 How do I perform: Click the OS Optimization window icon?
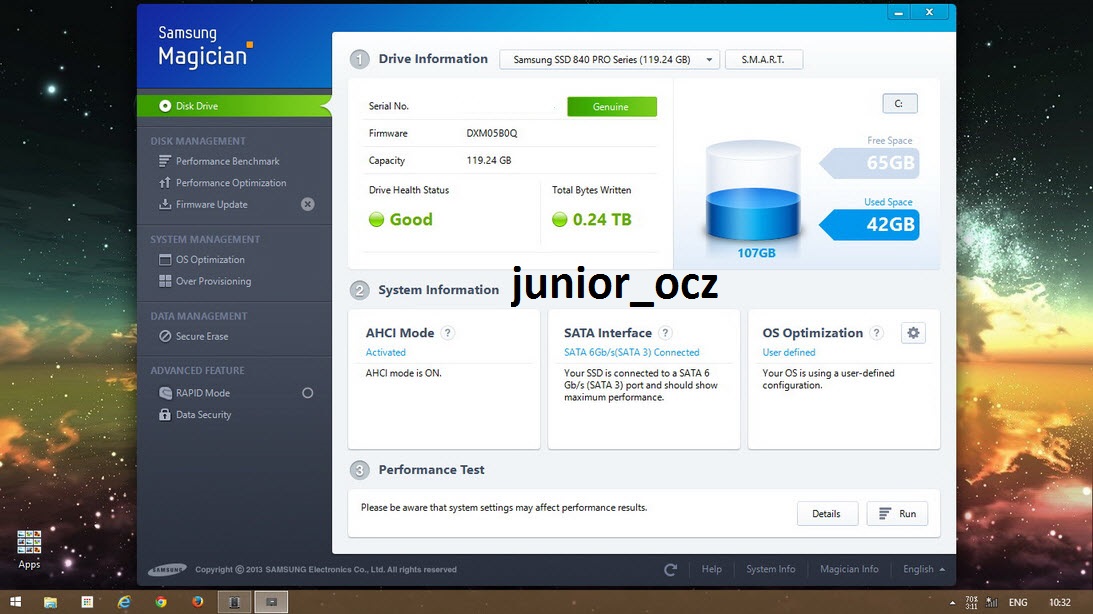tap(165, 259)
